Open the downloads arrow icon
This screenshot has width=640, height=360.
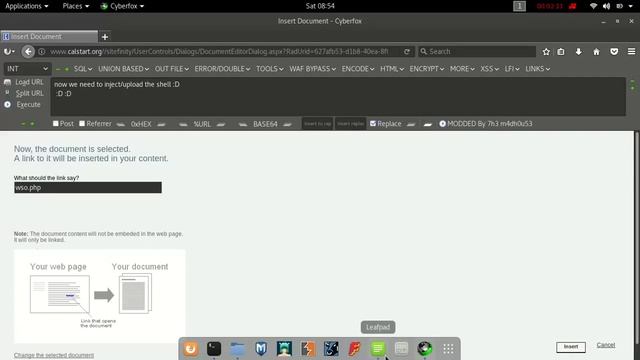click(x=578, y=51)
